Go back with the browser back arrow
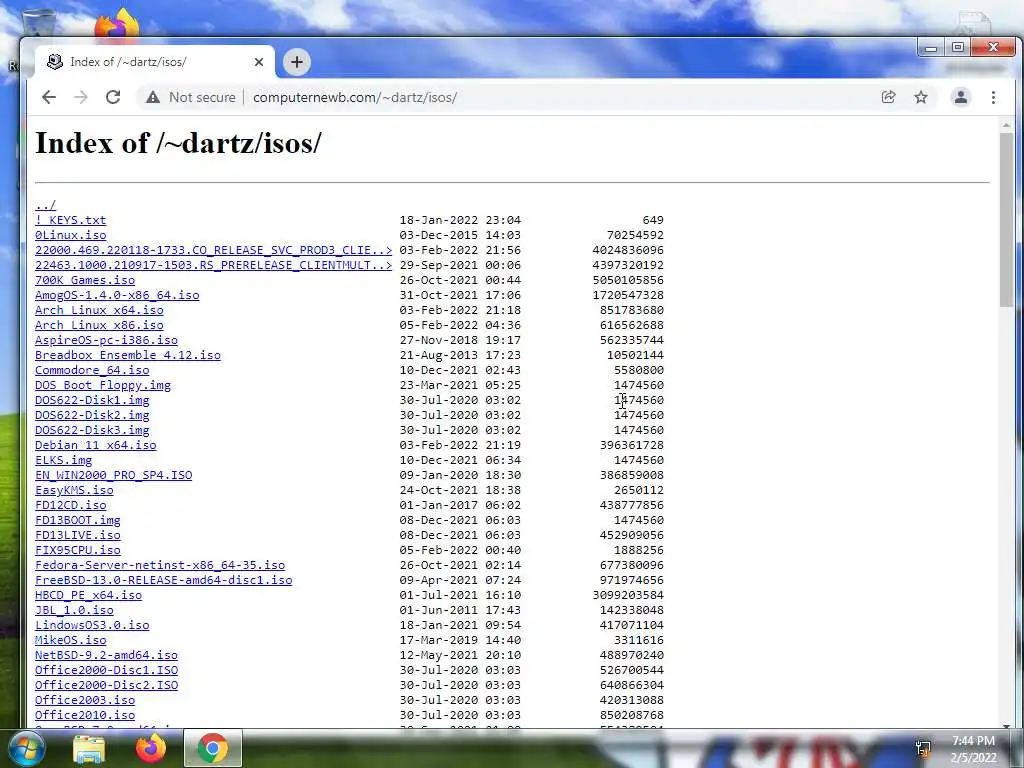 coord(49,97)
